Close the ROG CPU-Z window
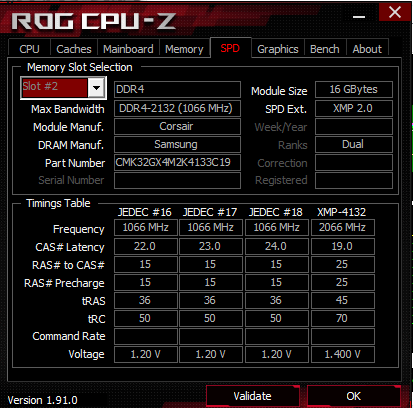 tap(395, 12)
